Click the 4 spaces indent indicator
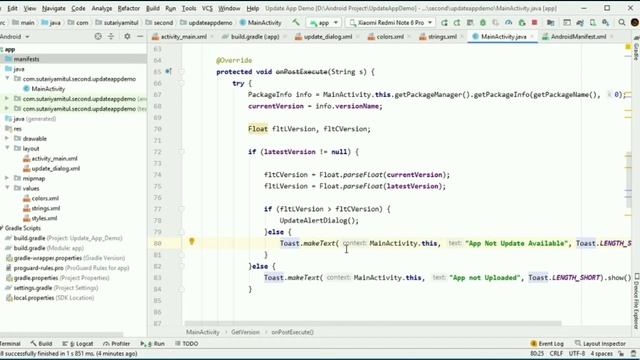 pos(602,353)
